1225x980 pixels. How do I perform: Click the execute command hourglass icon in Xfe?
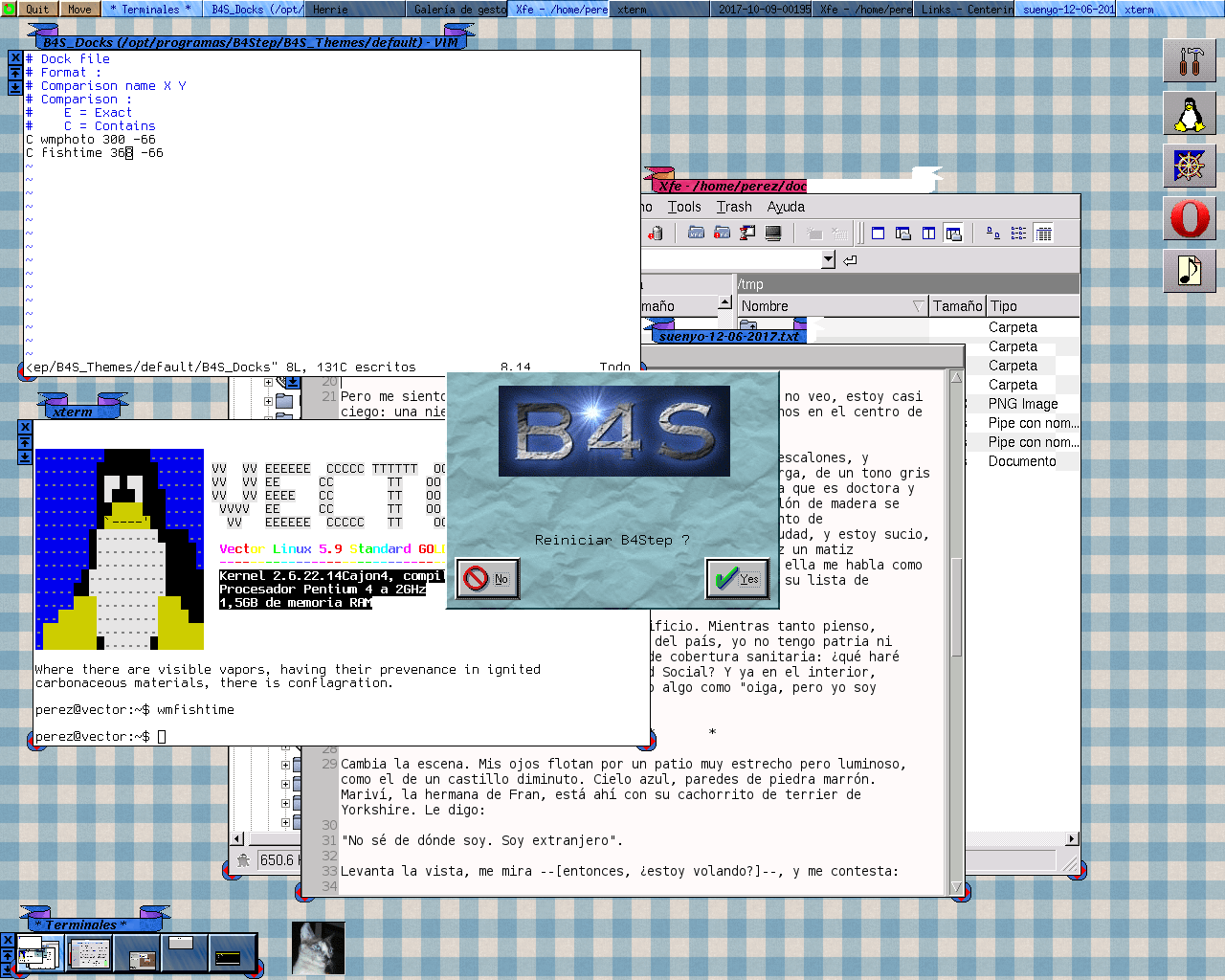pos(747,233)
